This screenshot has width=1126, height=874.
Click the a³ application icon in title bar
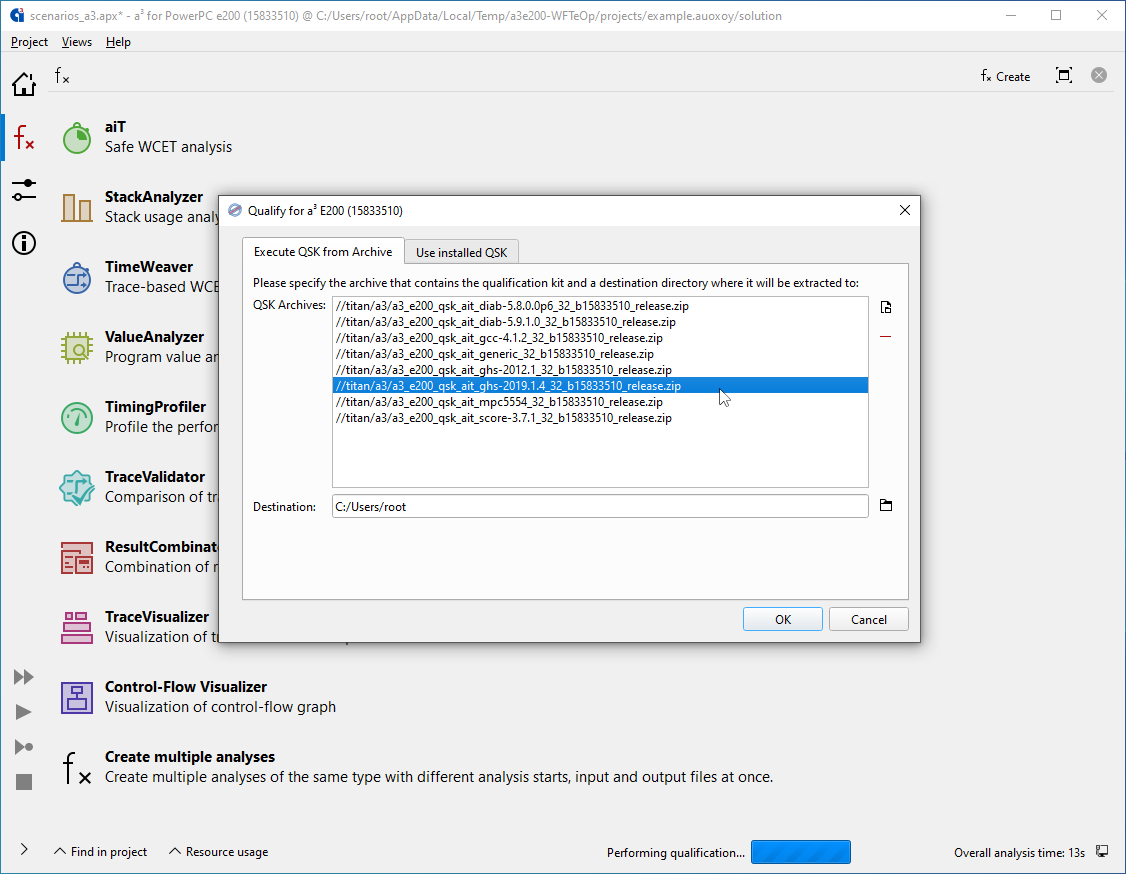pos(17,15)
